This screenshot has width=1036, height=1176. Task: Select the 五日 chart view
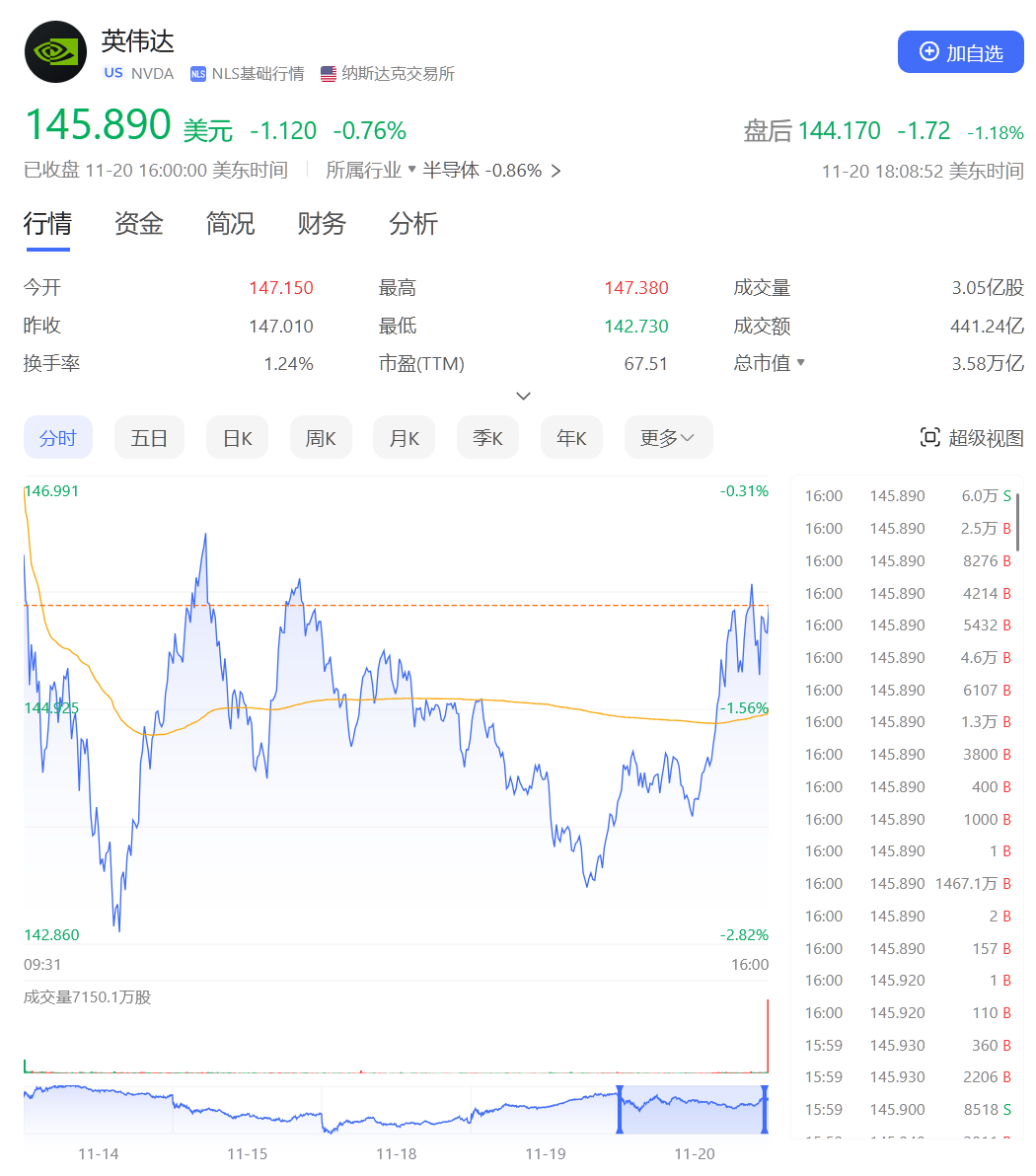tap(149, 437)
